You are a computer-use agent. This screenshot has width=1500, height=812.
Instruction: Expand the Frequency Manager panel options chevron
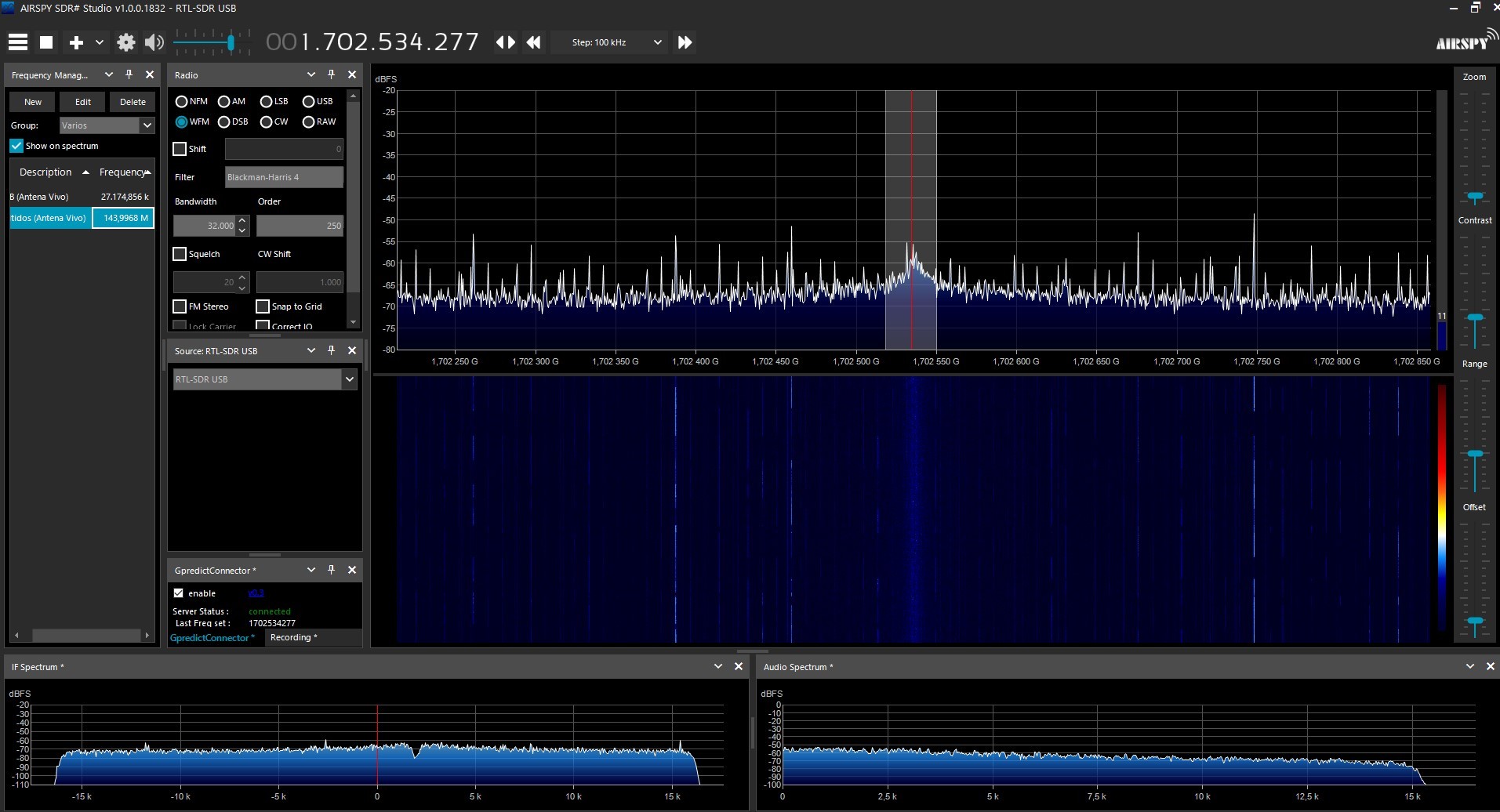109,74
